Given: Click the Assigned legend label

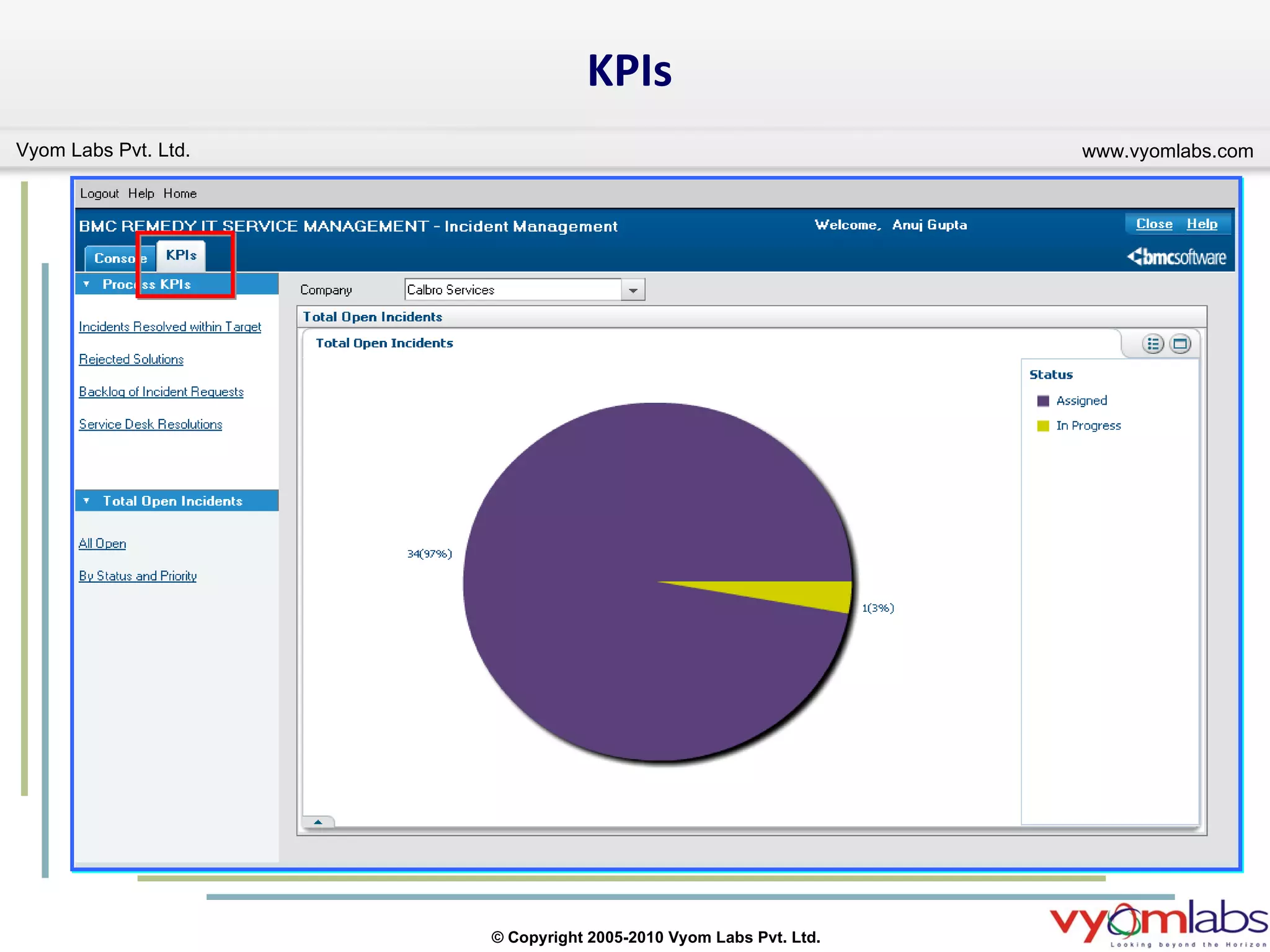Looking at the screenshot, I should point(1081,401).
